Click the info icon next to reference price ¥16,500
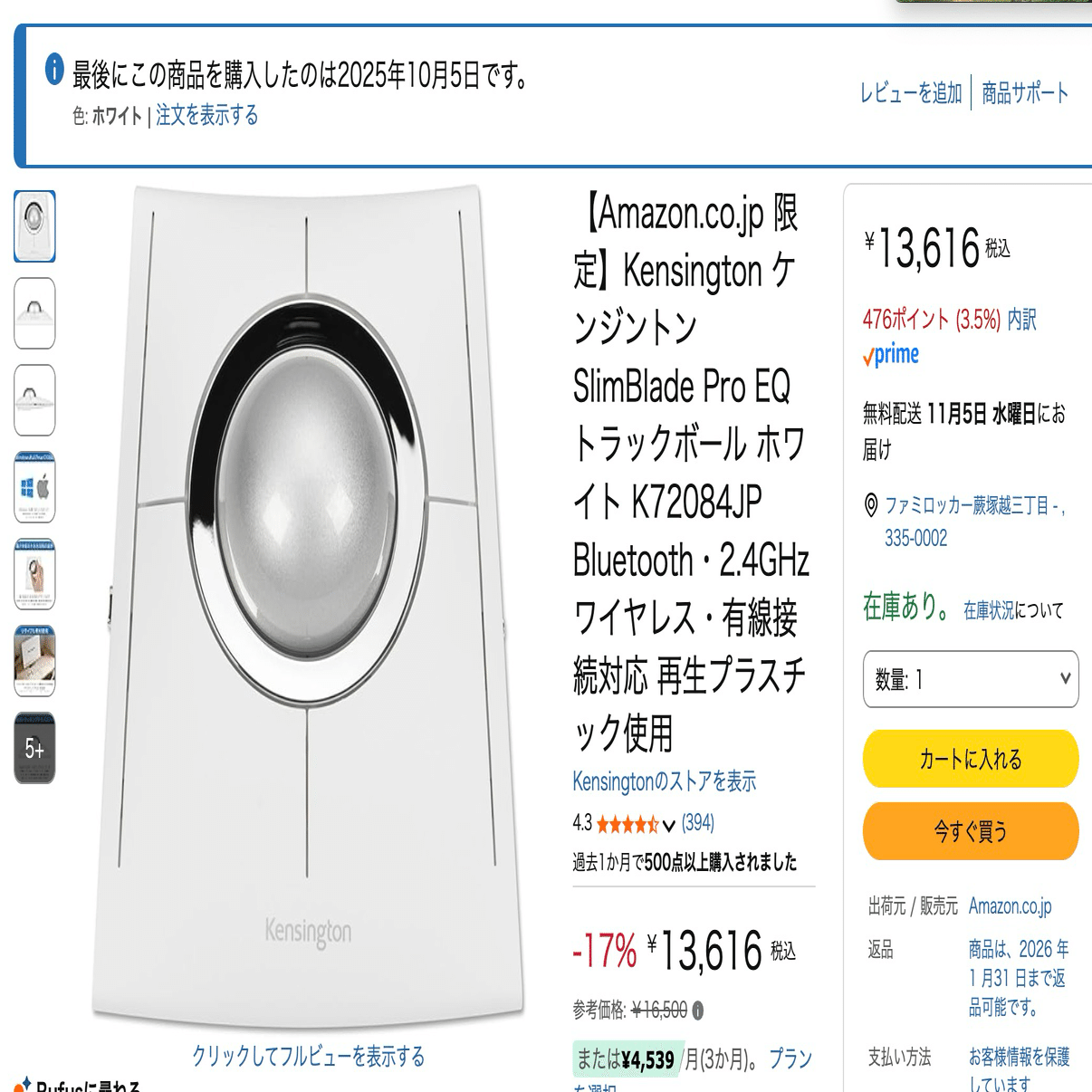The height and width of the screenshot is (1092, 1092). [x=697, y=1009]
